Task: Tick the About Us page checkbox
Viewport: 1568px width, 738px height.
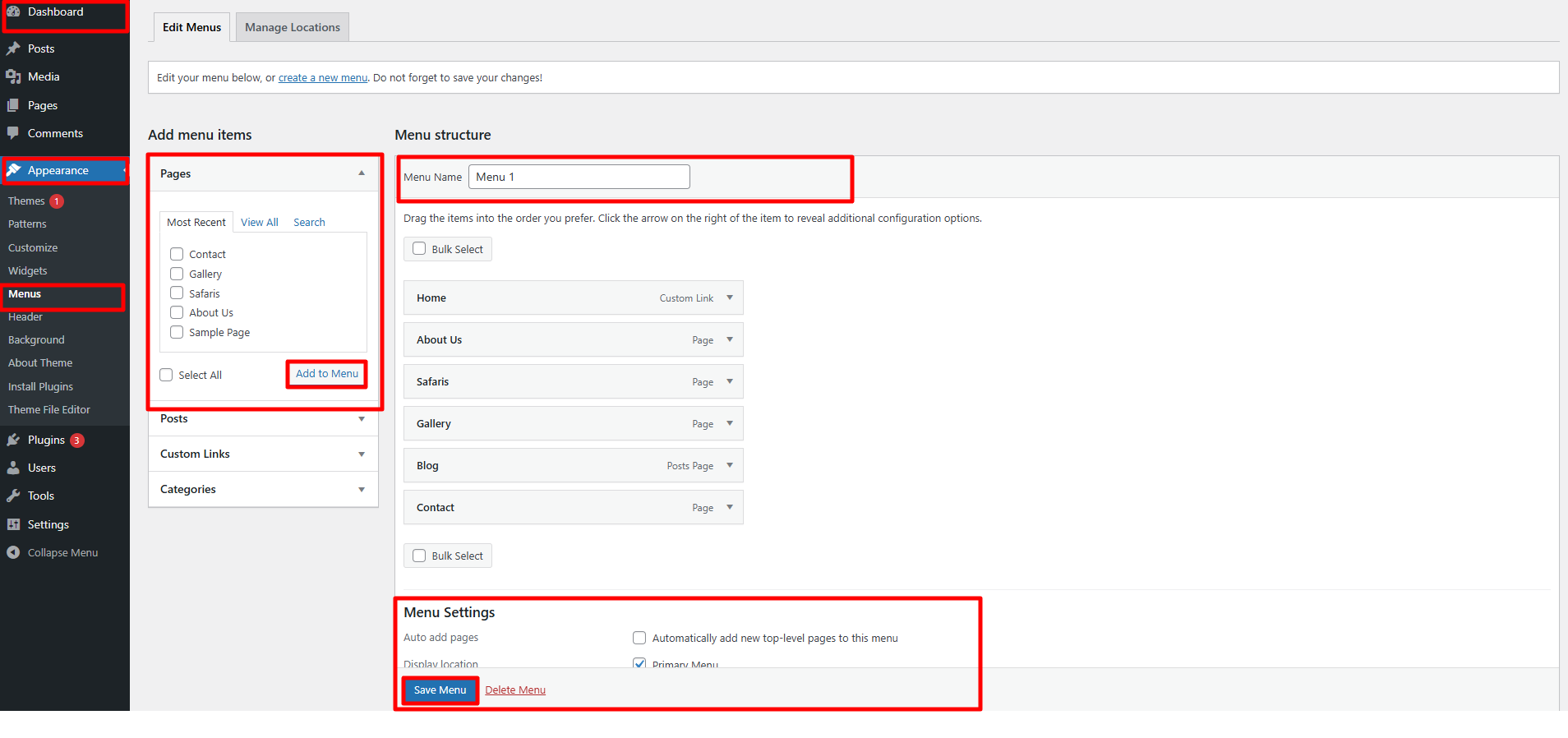Action: [177, 312]
